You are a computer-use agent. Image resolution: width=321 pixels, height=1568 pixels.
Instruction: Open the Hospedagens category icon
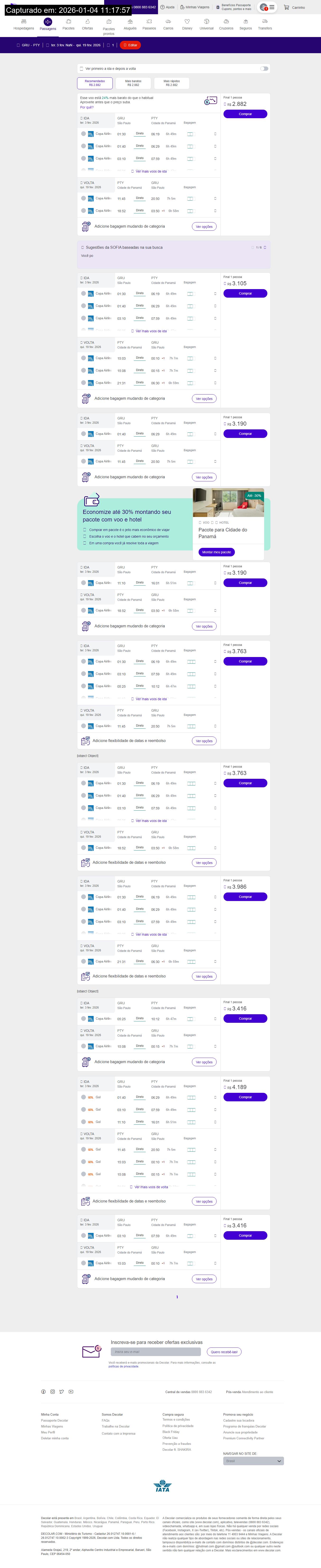point(24,22)
